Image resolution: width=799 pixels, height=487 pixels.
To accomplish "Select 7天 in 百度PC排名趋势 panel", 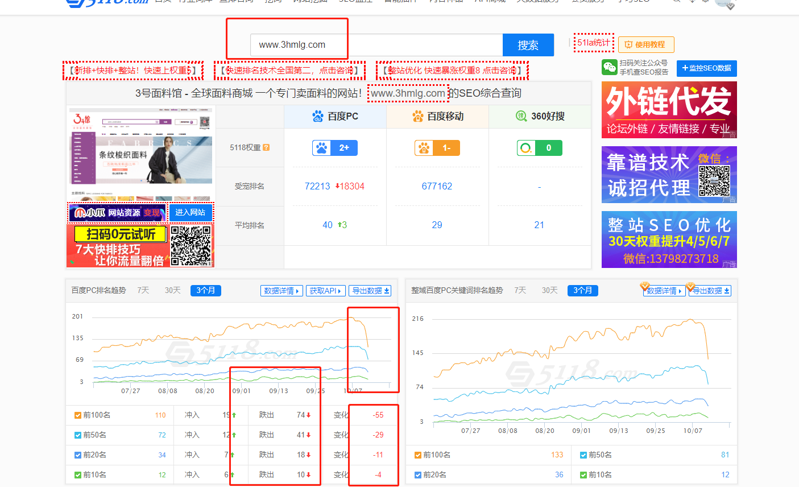I will tap(143, 290).
